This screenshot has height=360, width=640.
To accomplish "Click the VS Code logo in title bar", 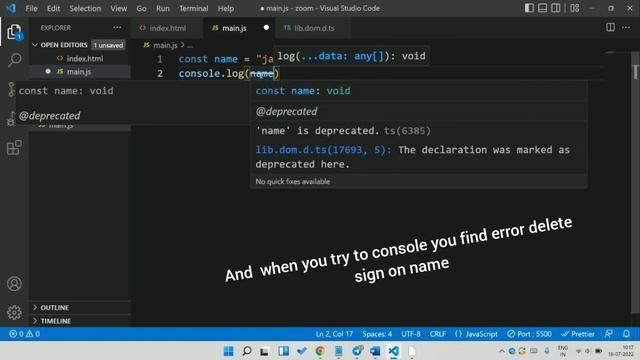I will click(11, 8).
